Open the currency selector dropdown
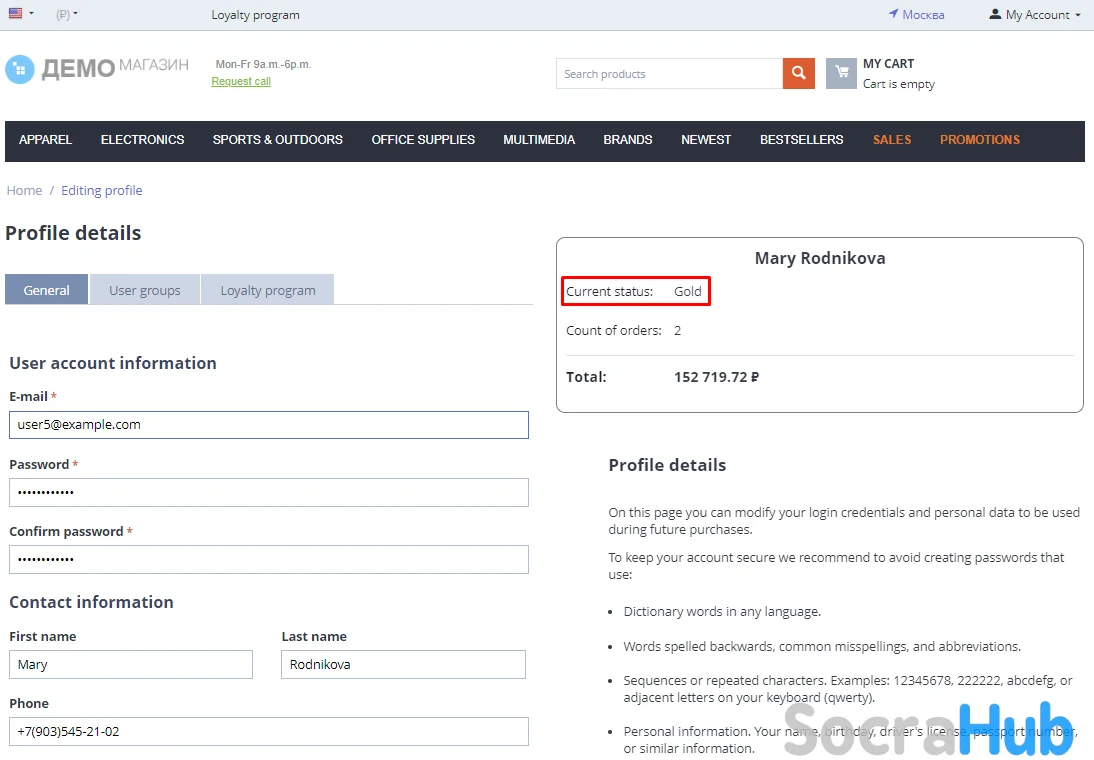 tap(67, 15)
